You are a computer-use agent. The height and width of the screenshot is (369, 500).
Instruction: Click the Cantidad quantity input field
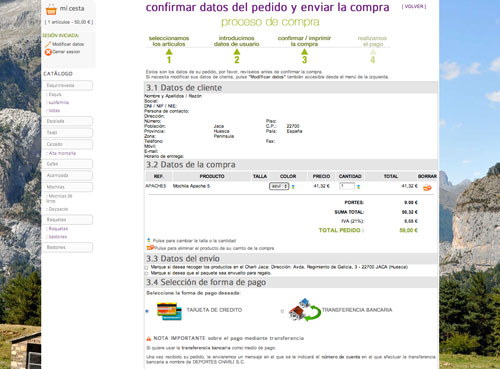pyautogui.click(x=347, y=186)
